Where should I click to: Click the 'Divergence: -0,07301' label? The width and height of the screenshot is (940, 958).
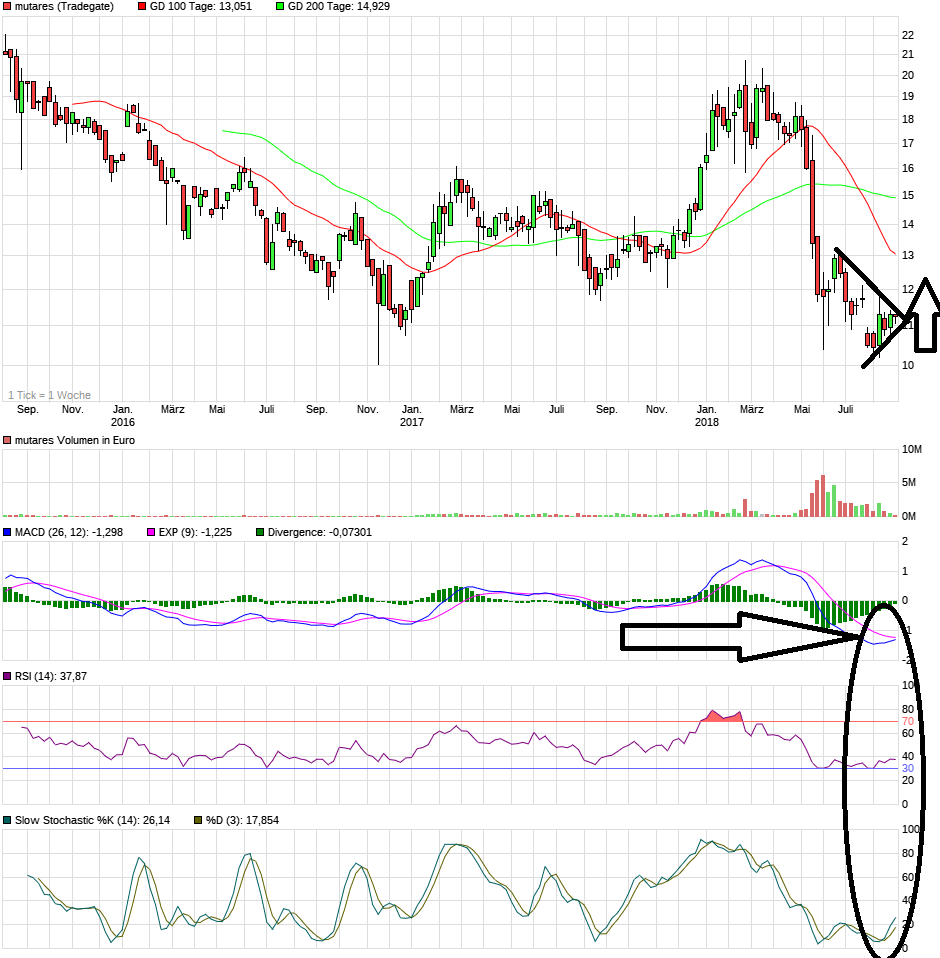click(x=320, y=533)
